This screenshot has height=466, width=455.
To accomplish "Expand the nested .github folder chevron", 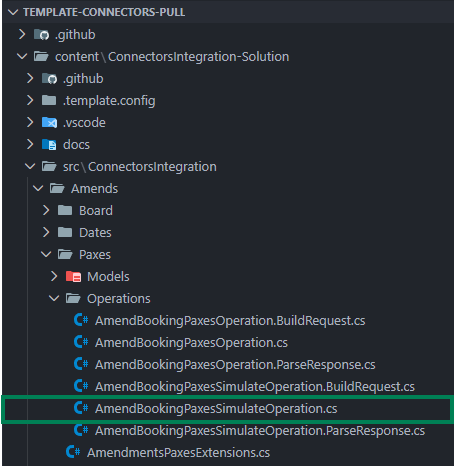I will pos(30,78).
